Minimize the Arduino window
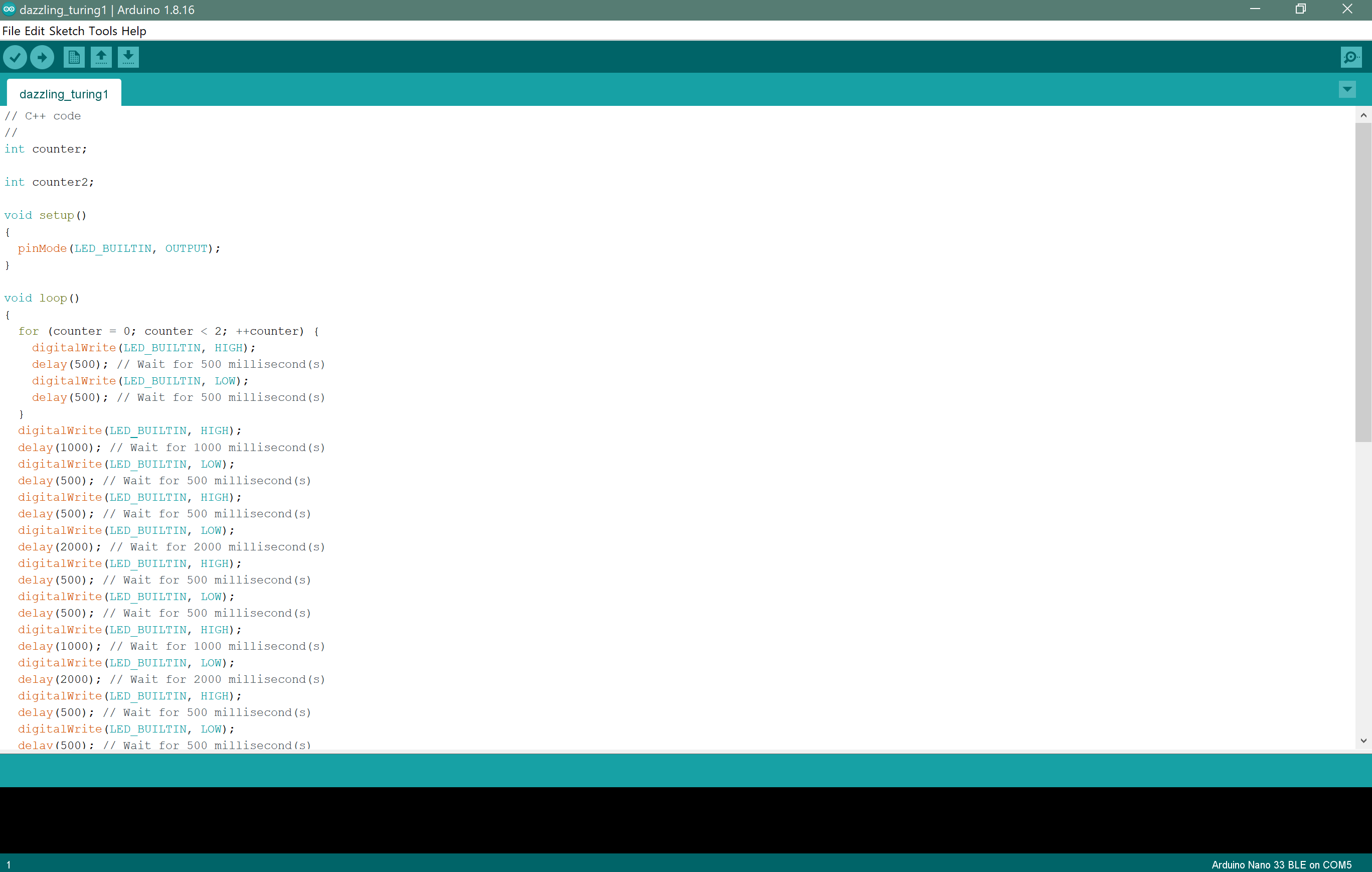The image size is (1372, 872). click(x=1255, y=9)
